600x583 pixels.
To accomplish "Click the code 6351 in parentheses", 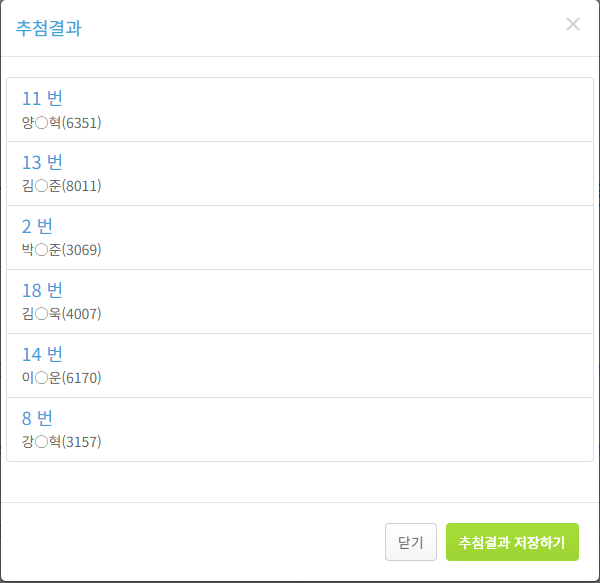I will pos(82,123).
